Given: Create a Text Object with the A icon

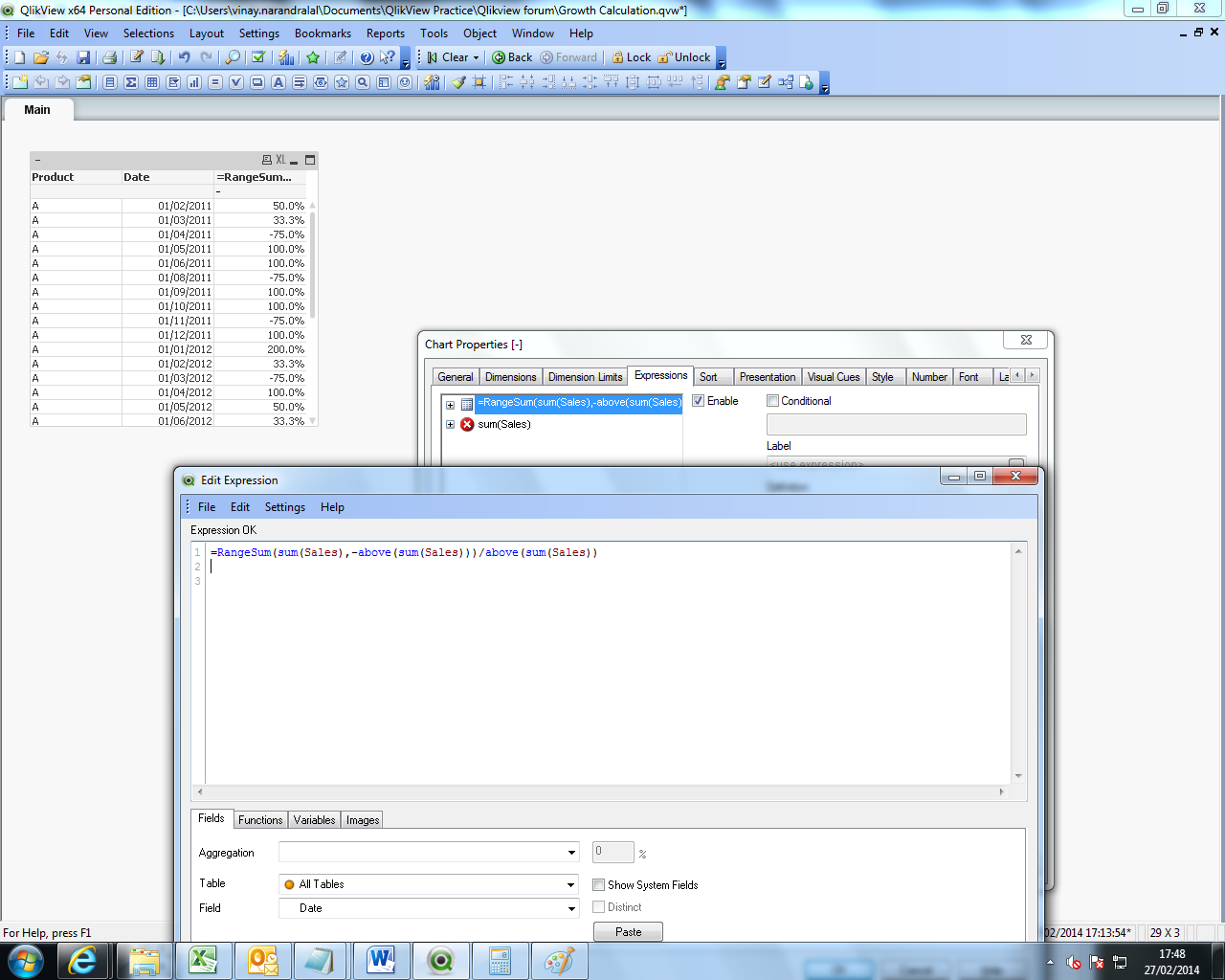Looking at the screenshot, I should tap(278, 82).
